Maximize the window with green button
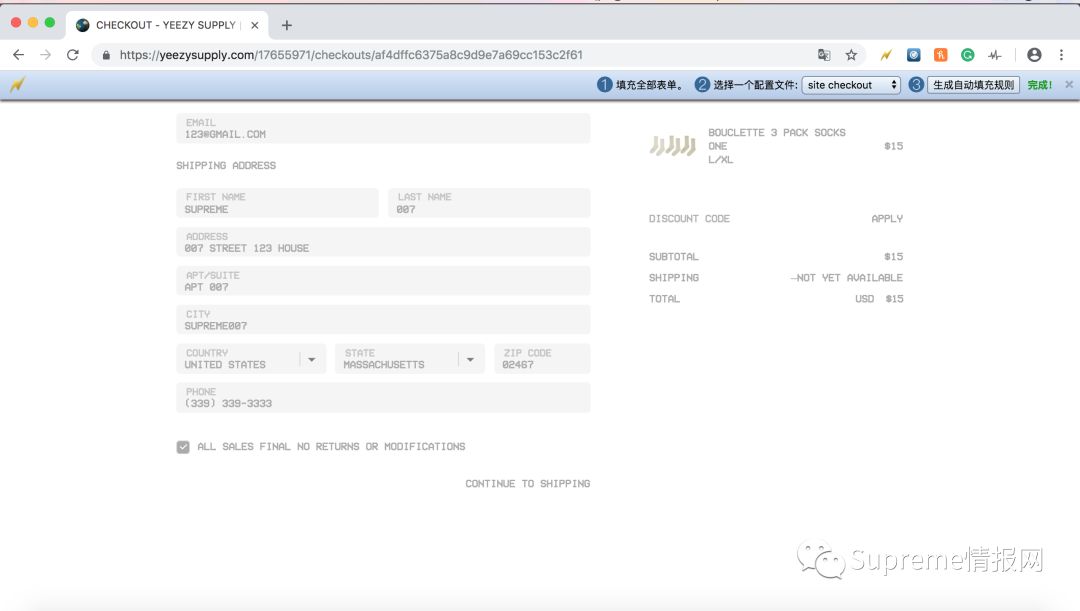 50,23
